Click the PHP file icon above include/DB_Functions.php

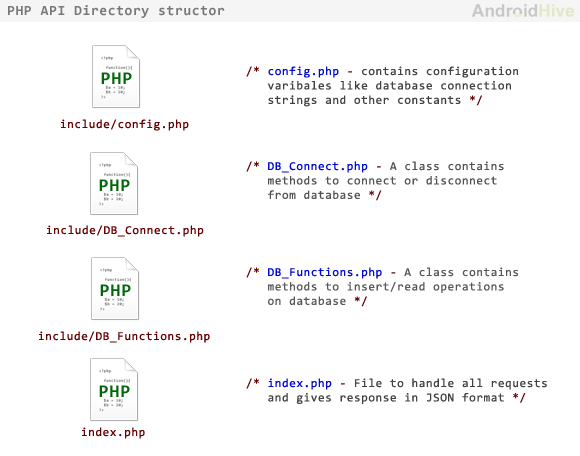(115, 288)
